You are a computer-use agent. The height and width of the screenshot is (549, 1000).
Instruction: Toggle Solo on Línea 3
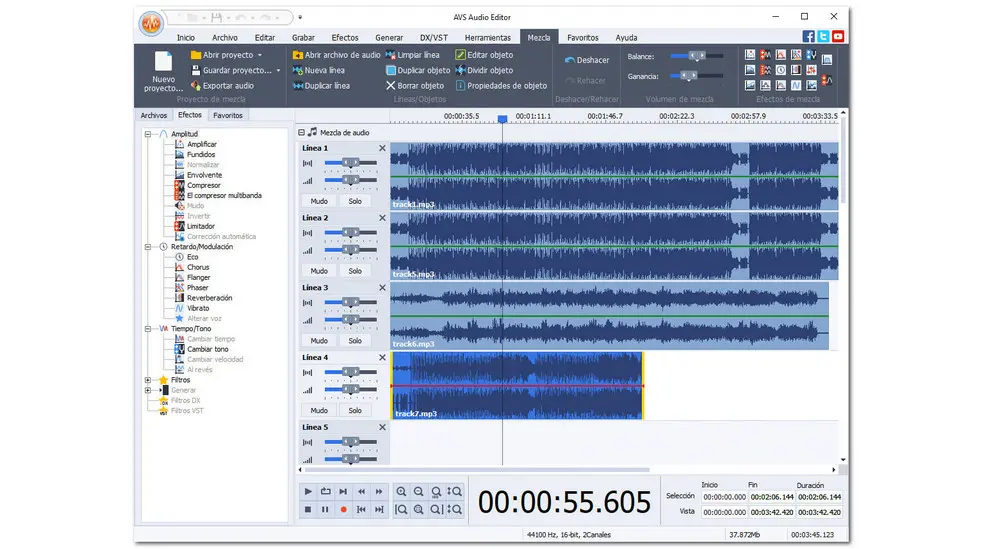[x=355, y=340]
